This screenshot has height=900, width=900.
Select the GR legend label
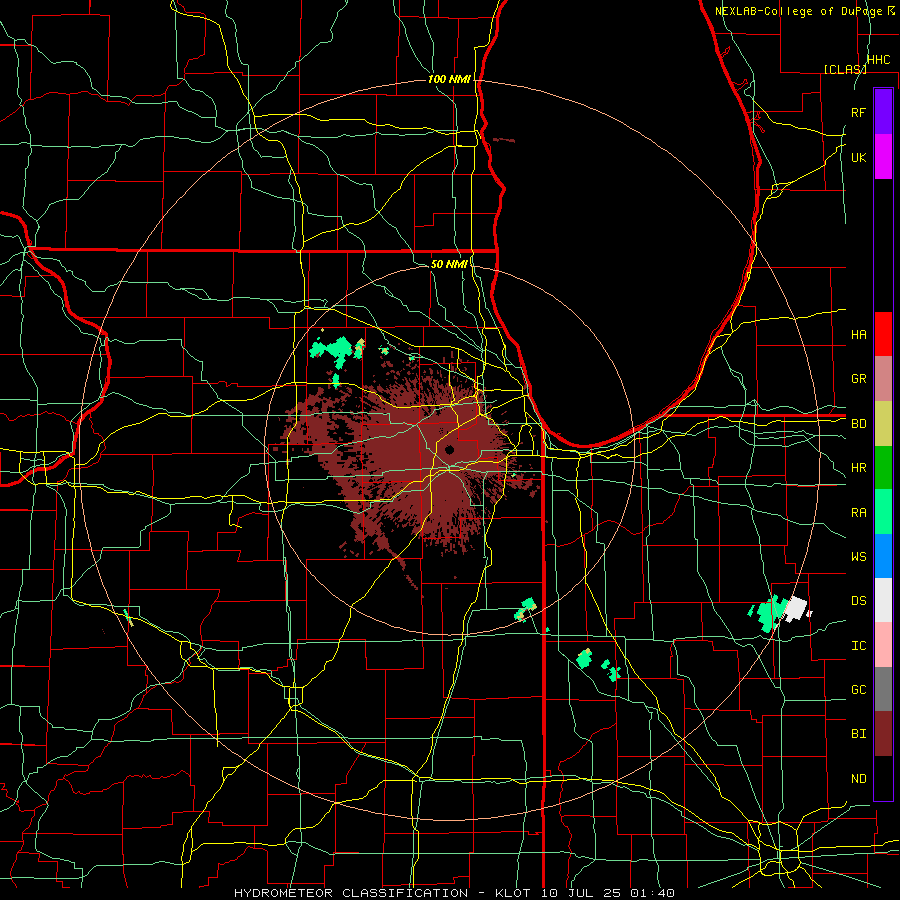[859, 379]
